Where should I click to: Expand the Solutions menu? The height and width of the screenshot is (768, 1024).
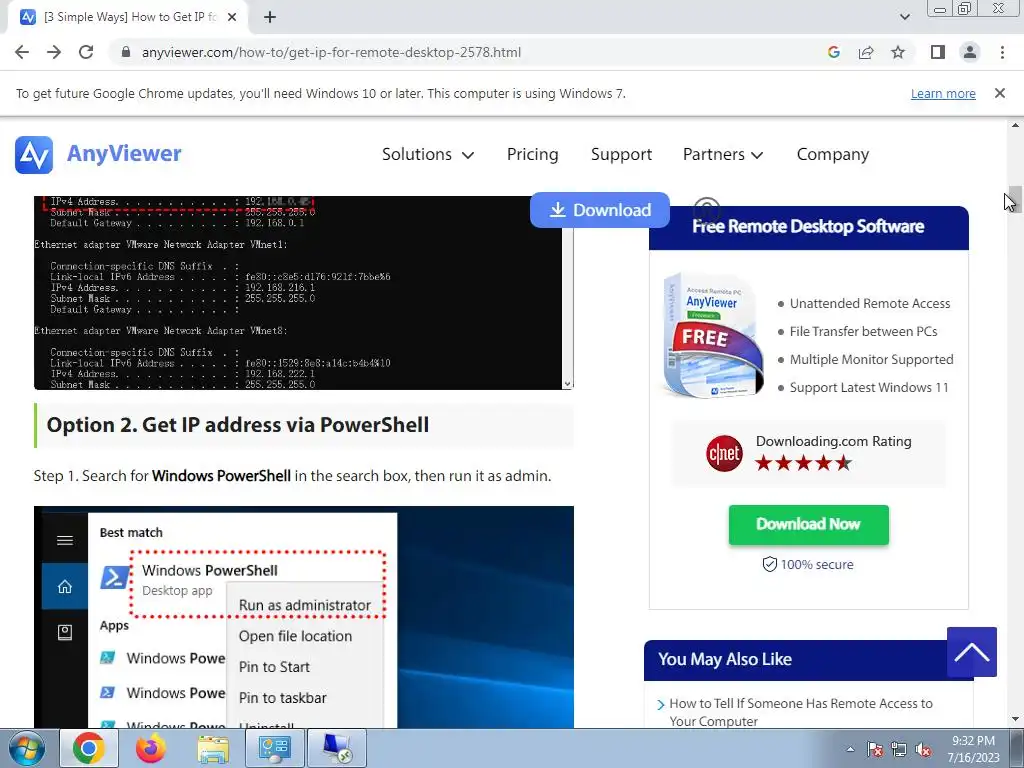(428, 155)
